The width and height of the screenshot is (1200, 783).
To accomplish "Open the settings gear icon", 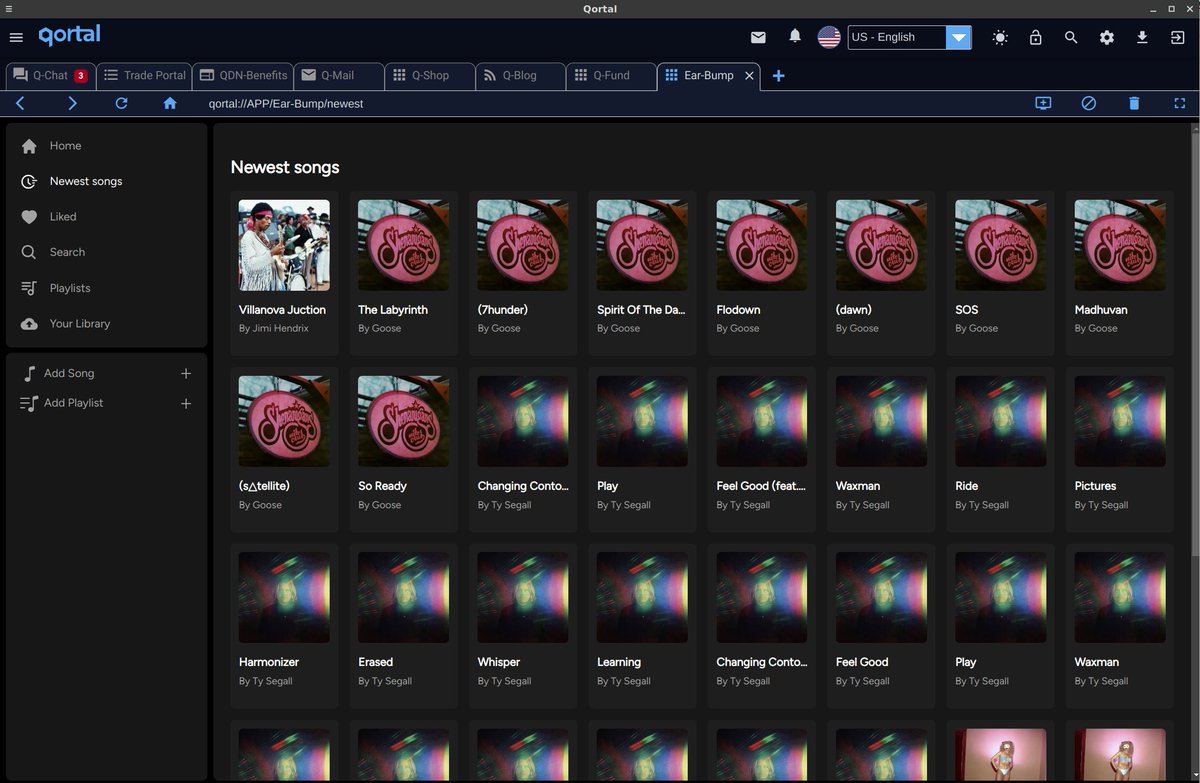I will click(1107, 37).
